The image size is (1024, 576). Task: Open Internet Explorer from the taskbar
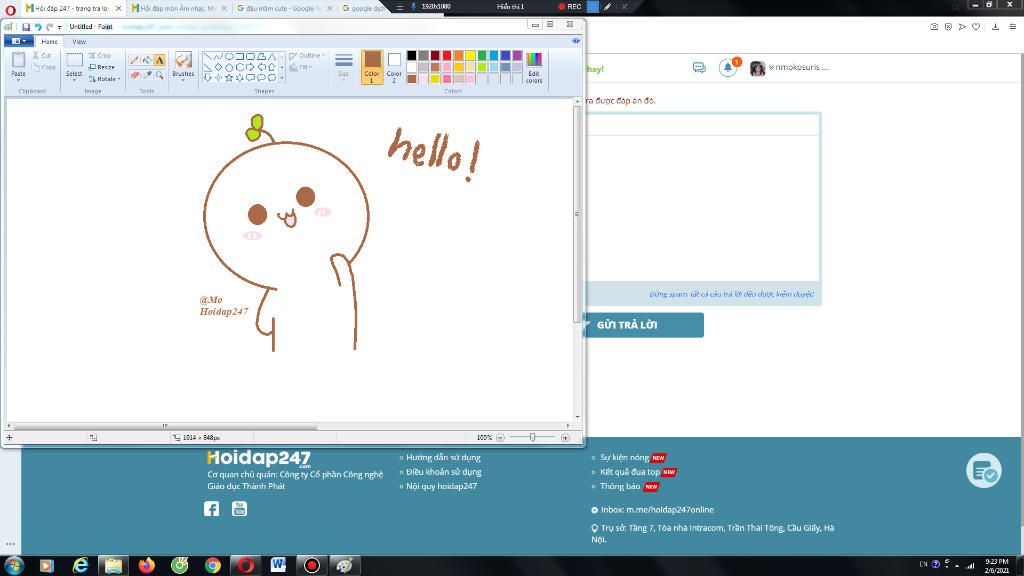80,565
